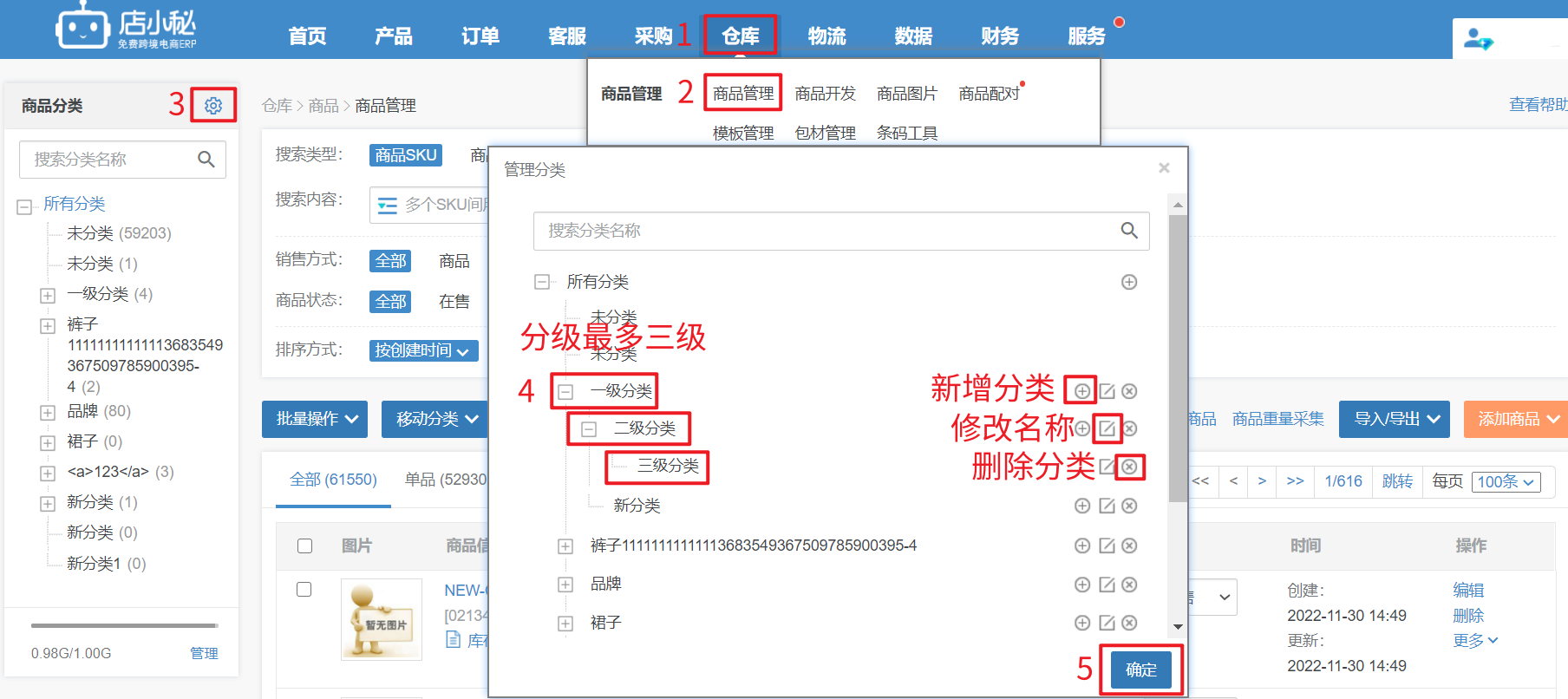Collapse 所有分类 in left panel tree

click(24, 206)
